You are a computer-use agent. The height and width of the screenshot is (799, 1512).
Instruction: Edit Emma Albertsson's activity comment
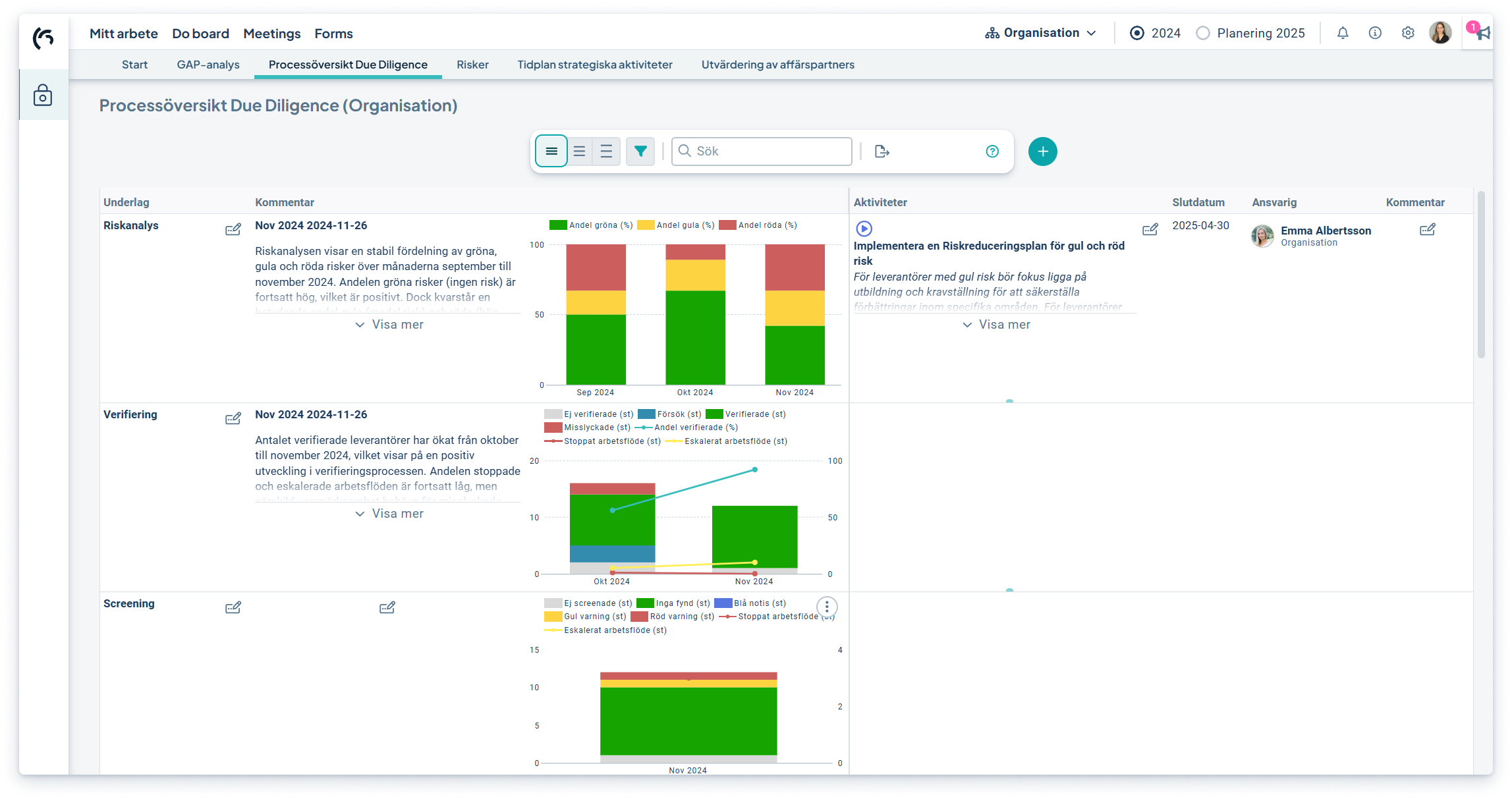(1428, 230)
